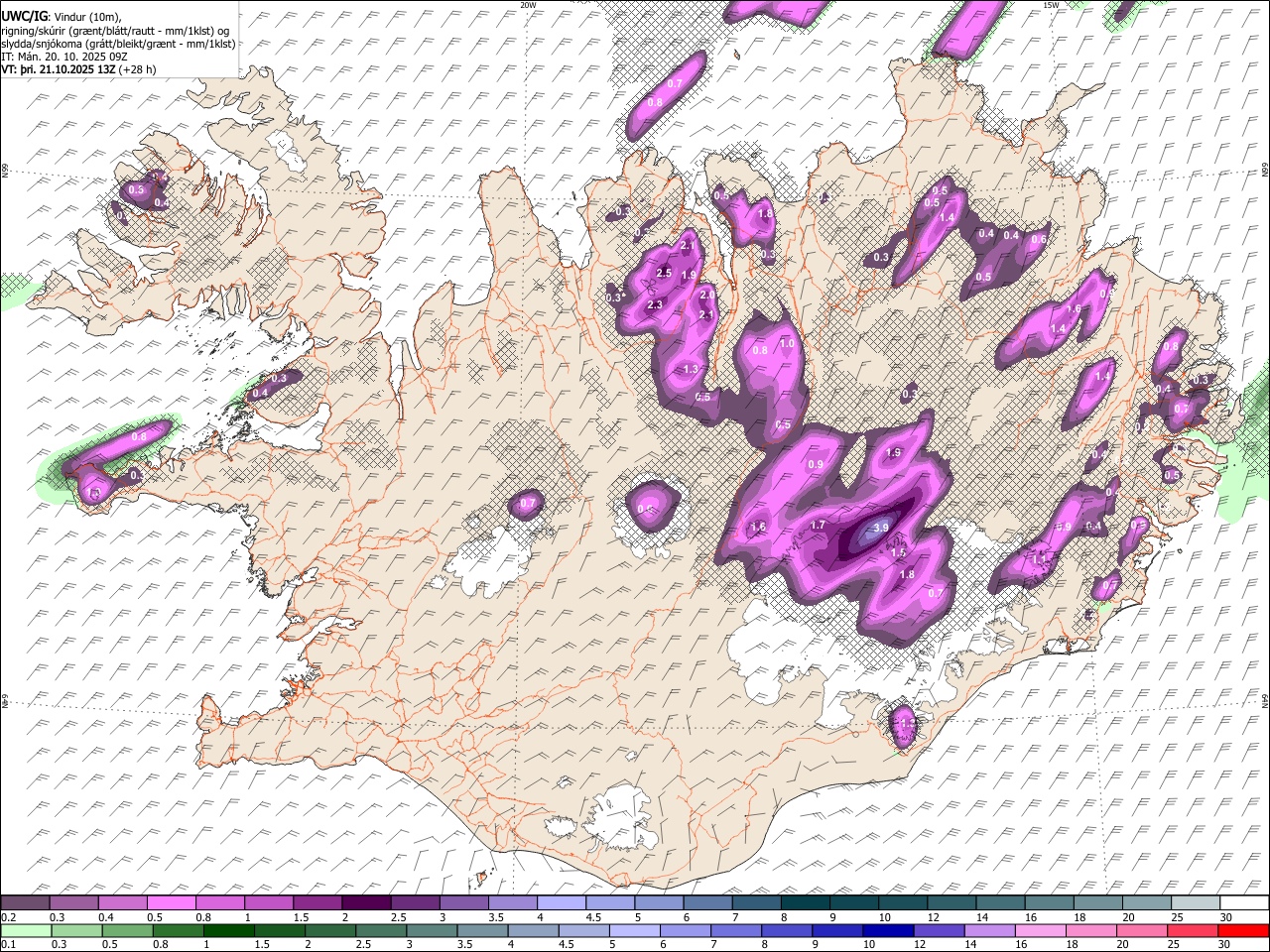The image size is (1270, 952).
Task: Click the "VT: þri. 21.10.2025 13Z (+28 h)" line
Action: click(x=78, y=69)
